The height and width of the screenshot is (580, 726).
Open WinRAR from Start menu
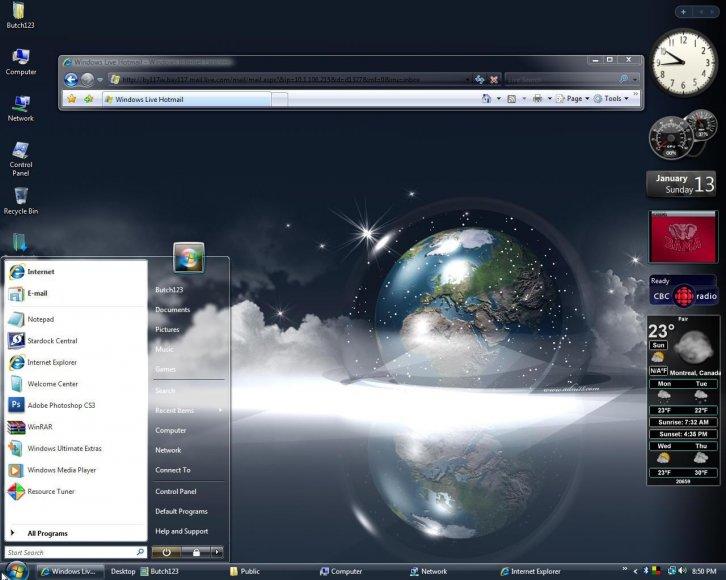76,427
